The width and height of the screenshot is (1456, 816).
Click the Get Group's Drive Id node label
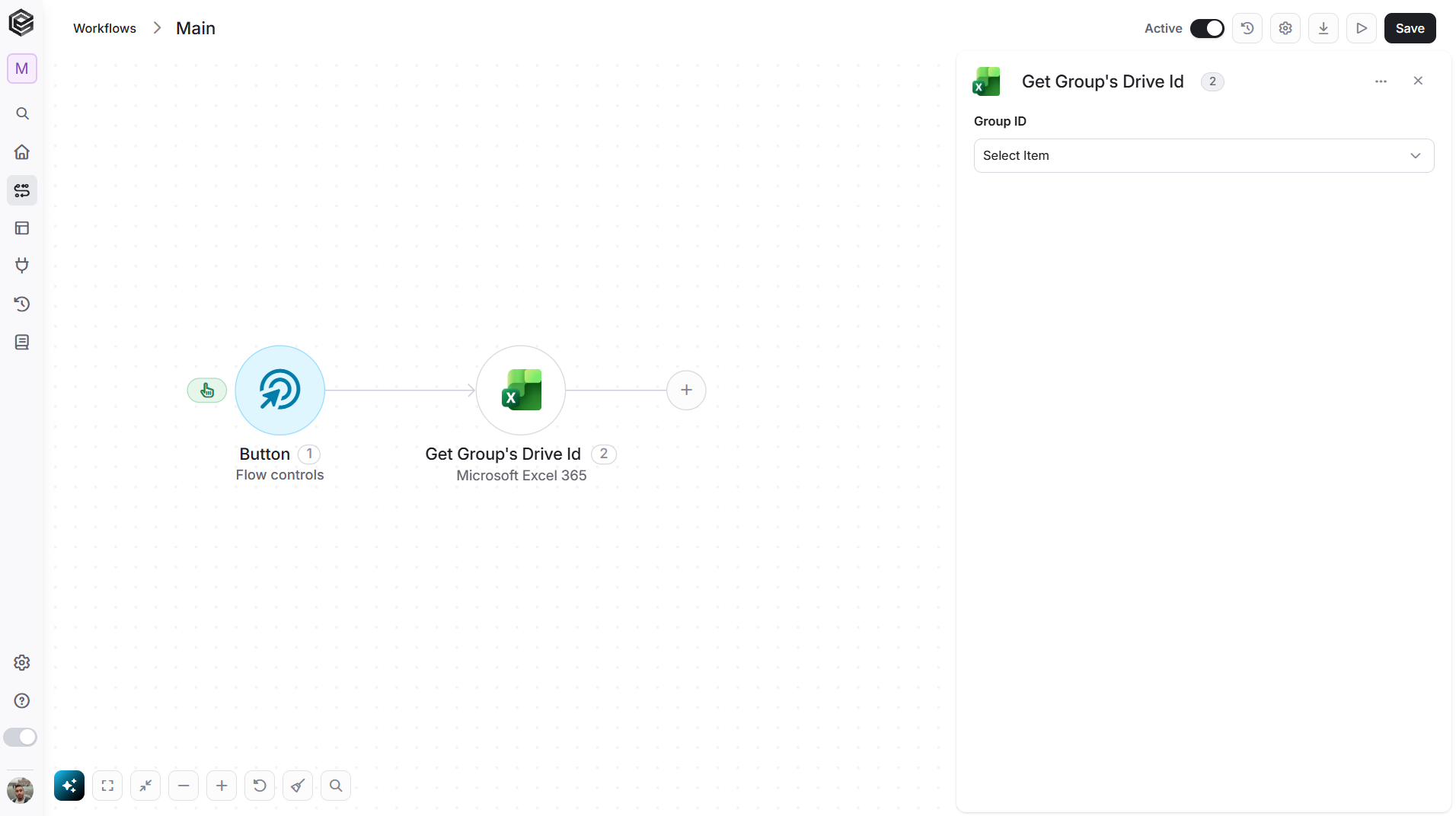click(503, 454)
